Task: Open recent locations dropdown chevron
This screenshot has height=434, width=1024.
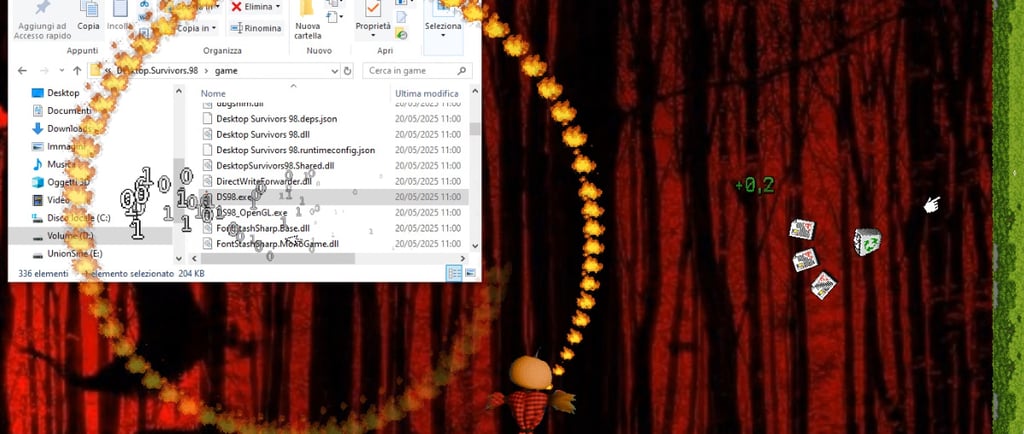Action: point(61,70)
